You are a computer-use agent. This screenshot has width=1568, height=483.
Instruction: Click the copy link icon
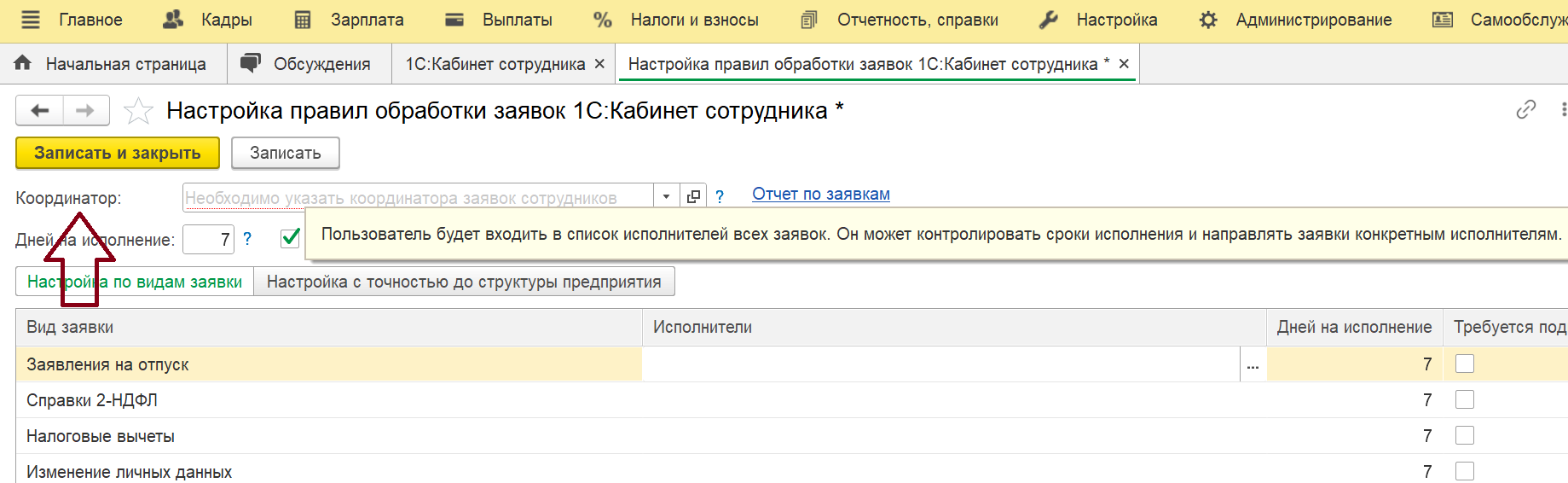[x=1525, y=110]
